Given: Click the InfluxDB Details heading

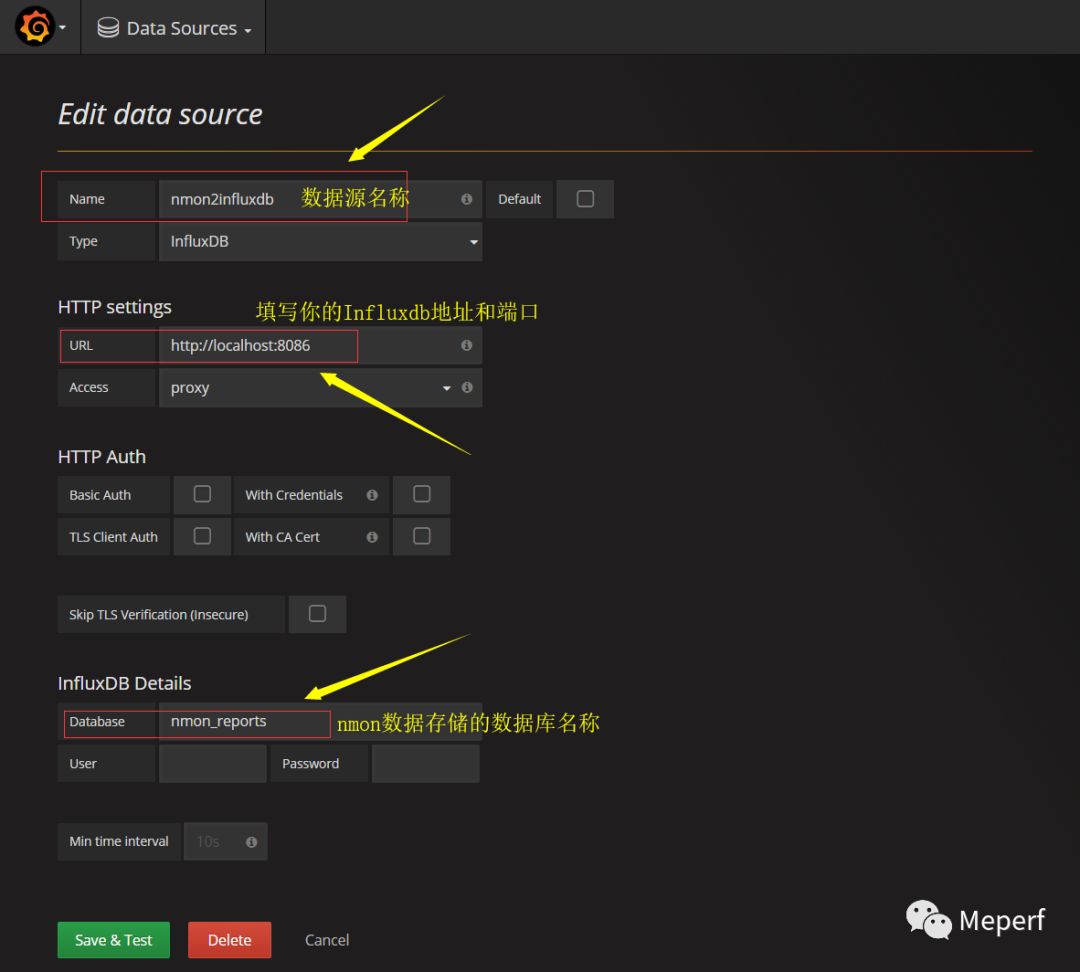Looking at the screenshot, I should [124, 683].
